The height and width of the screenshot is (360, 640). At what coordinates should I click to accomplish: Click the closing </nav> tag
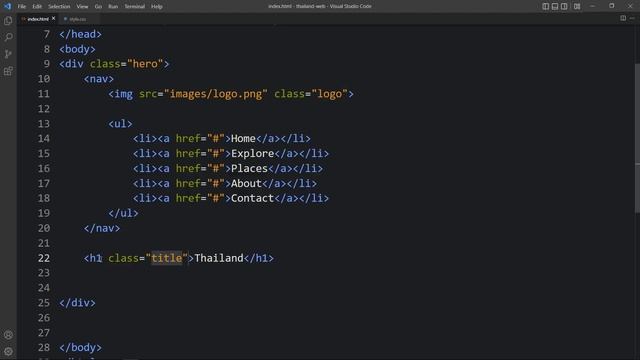click(102, 228)
